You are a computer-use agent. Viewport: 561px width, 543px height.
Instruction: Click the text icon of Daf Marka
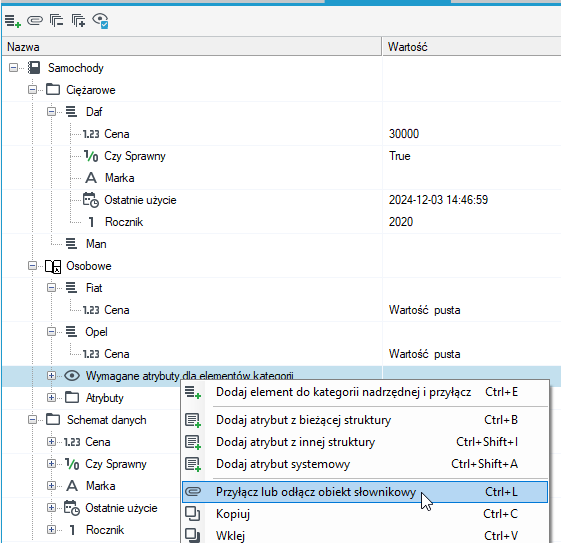(x=91, y=178)
